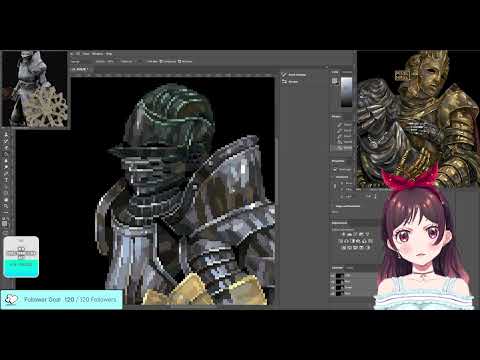Open the brush settings collapsed panel icon

pyautogui.click(x=284, y=75)
